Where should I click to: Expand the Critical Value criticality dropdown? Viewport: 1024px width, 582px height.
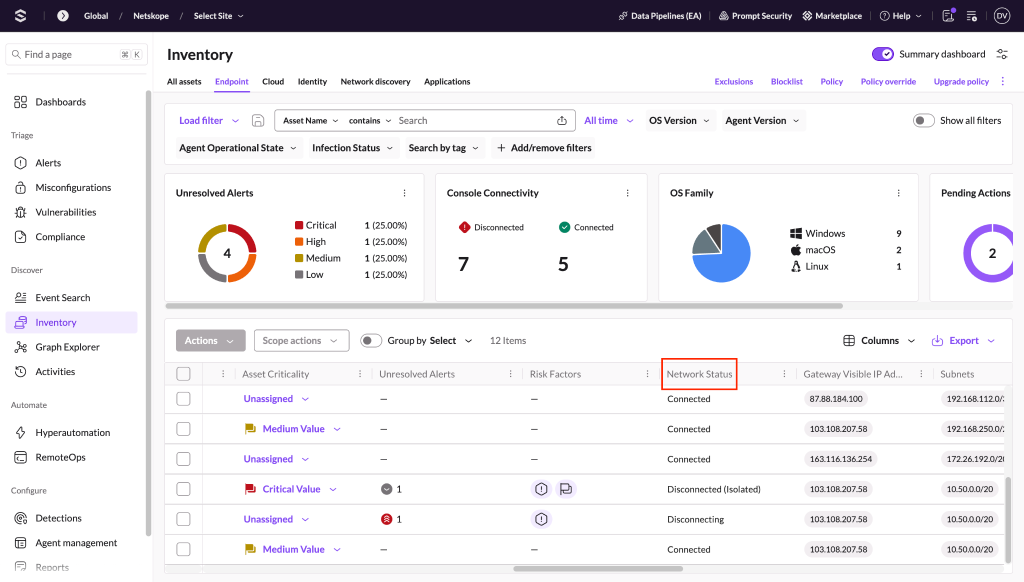click(333, 489)
